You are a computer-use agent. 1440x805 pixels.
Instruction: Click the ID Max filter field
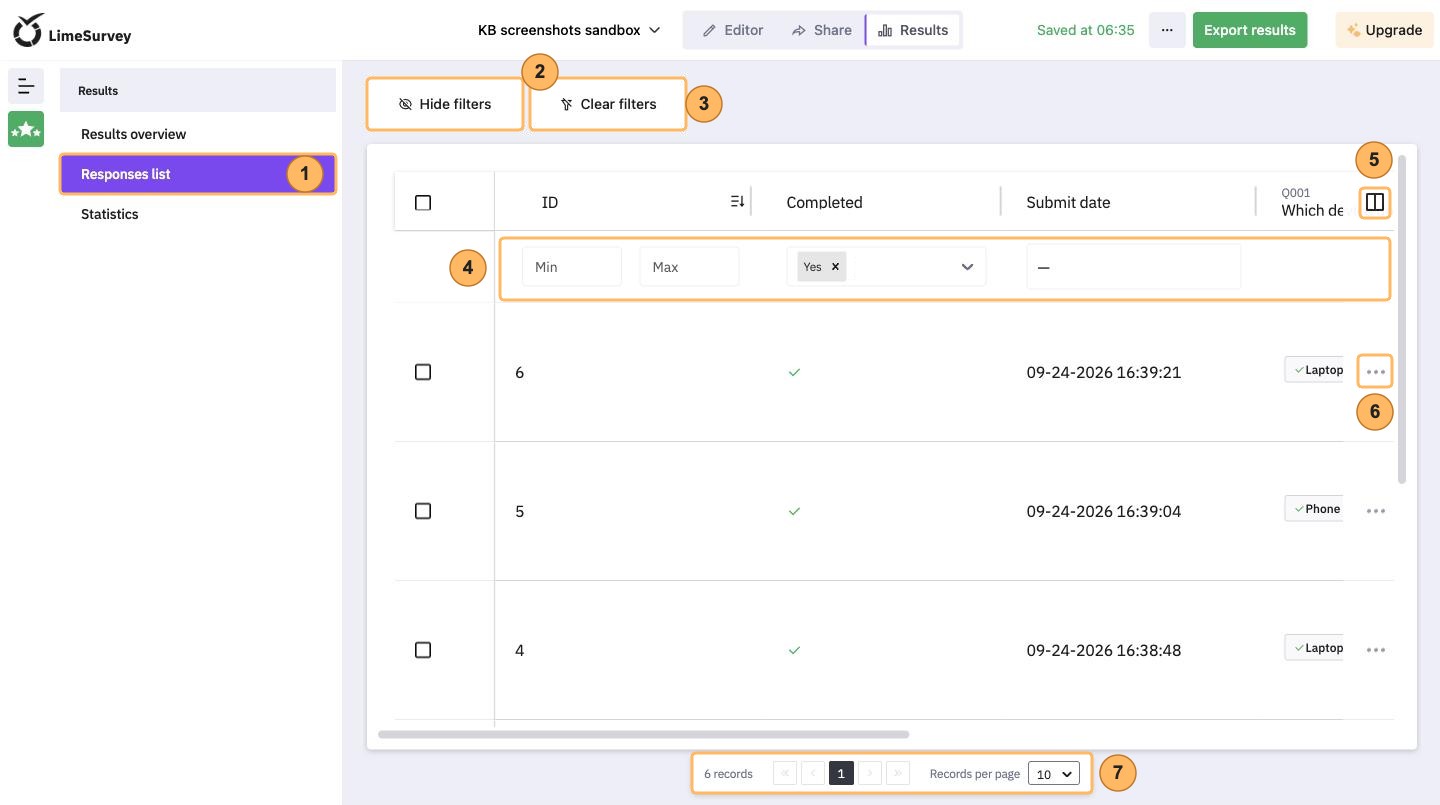[x=689, y=267]
